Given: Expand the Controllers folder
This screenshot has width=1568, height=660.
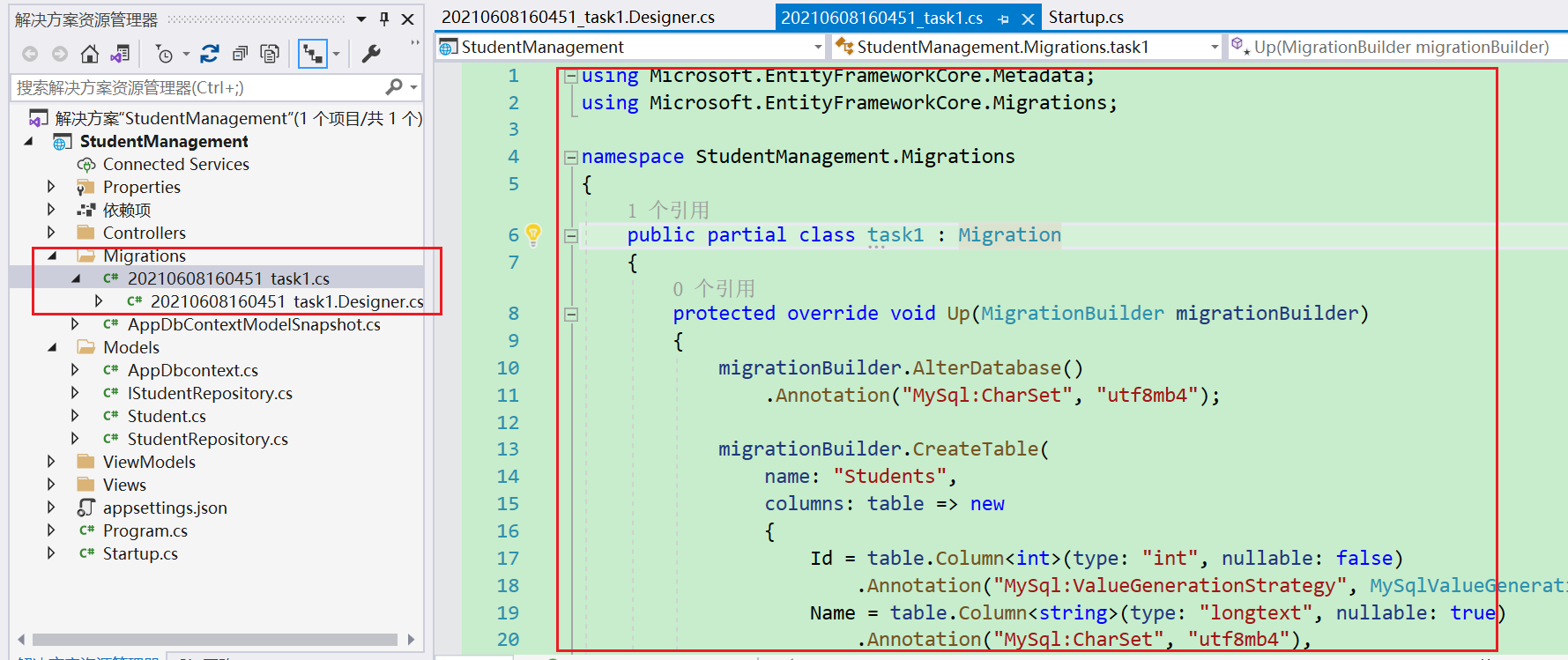Looking at the screenshot, I should pos(51,233).
